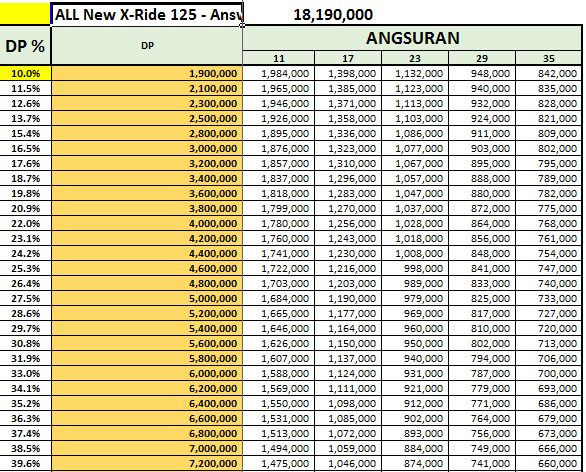Image resolution: width=586 pixels, height=472 pixels.
Task: Click the tenor column header 17
Action: 348,58
